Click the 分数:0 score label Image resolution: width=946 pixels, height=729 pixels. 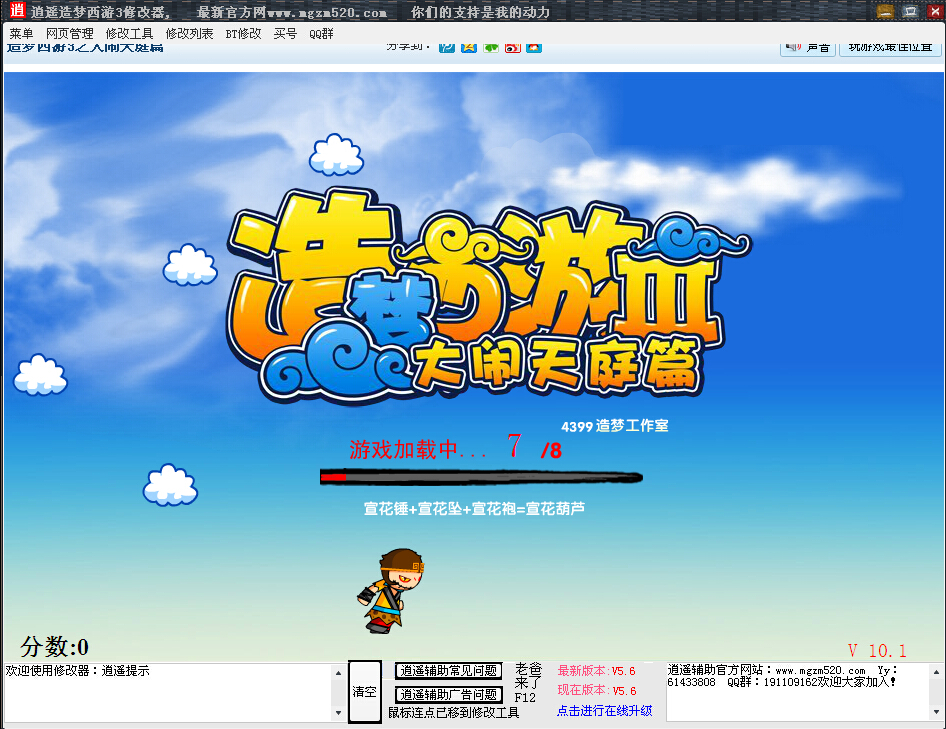(x=54, y=647)
